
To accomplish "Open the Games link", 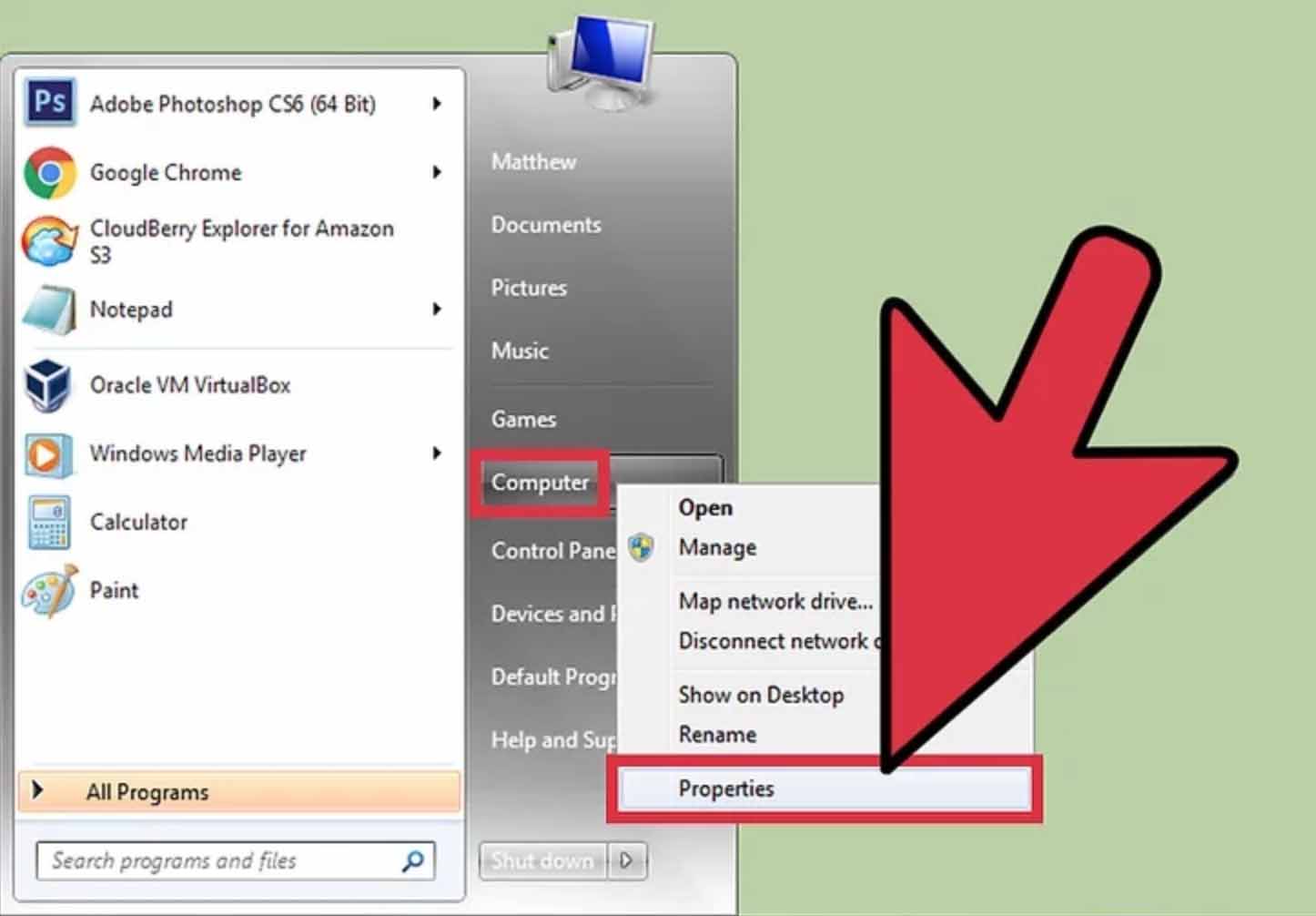I will [x=523, y=419].
